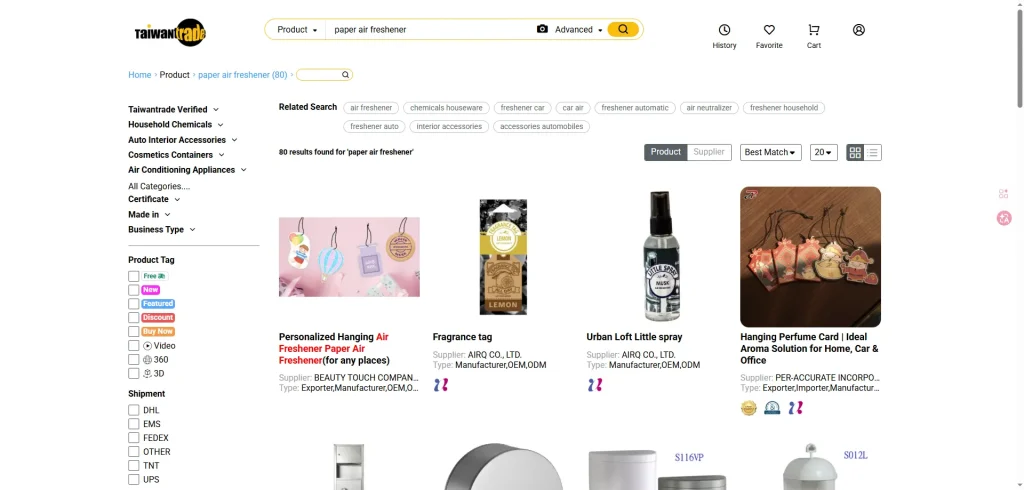Click the 'freshener car' related search
1024x490 pixels.
pyautogui.click(x=522, y=108)
